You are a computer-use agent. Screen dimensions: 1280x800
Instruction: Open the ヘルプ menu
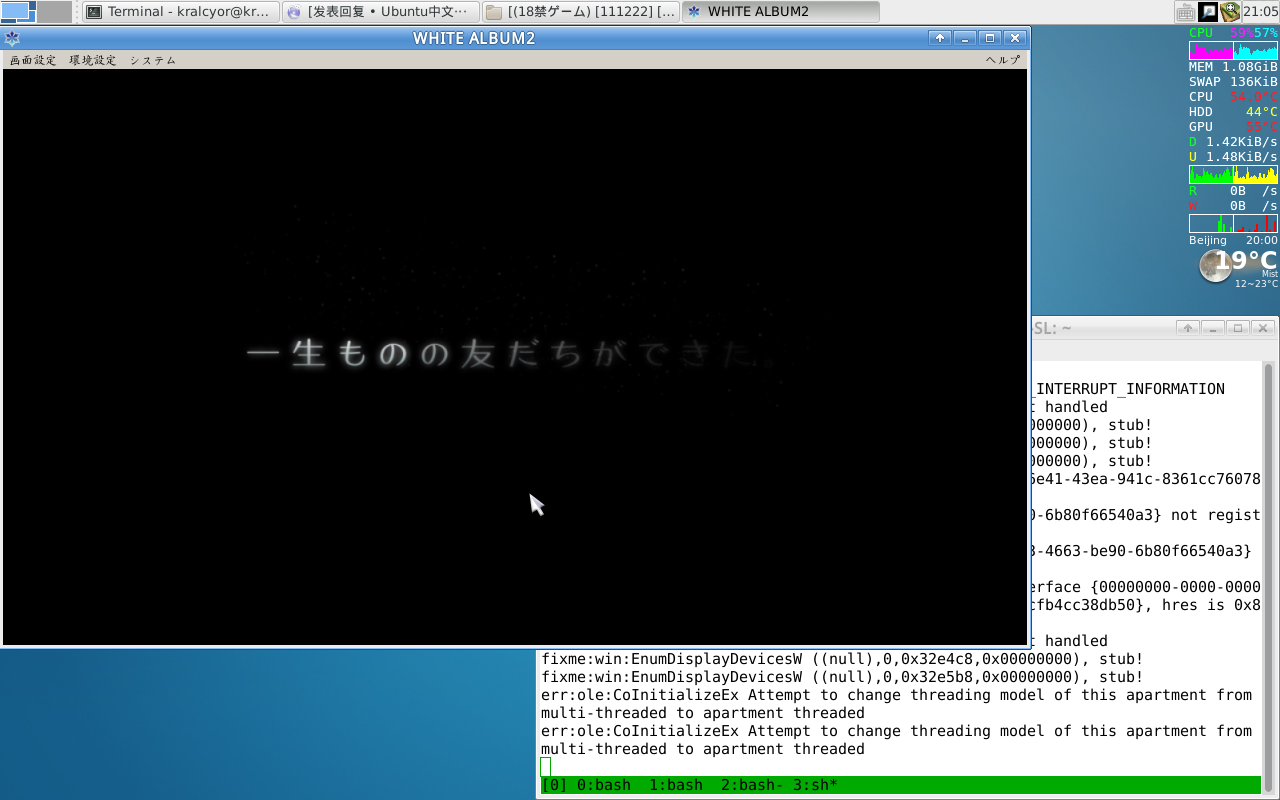[x=1003, y=60]
